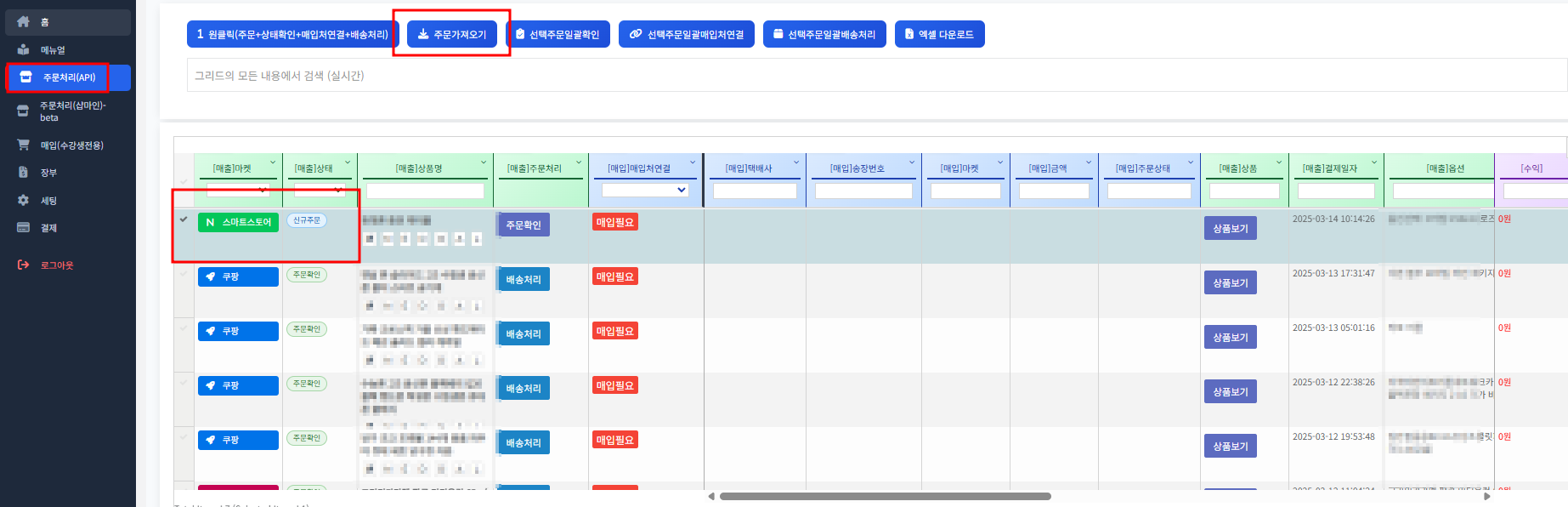Click 주문확인 in the 스마트스토어 row
The image size is (1568, 507).
(524, 225)
